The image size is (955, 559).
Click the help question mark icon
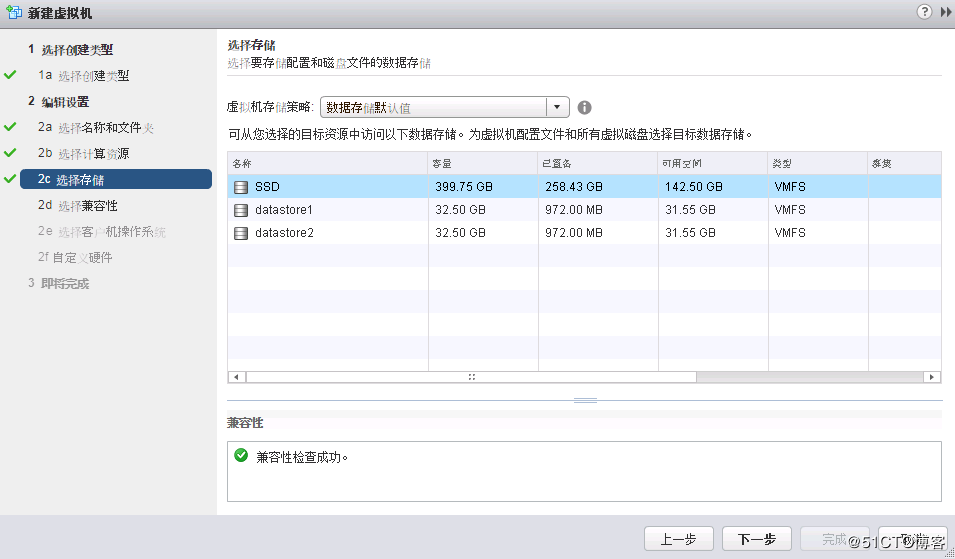tap(922, 11)
